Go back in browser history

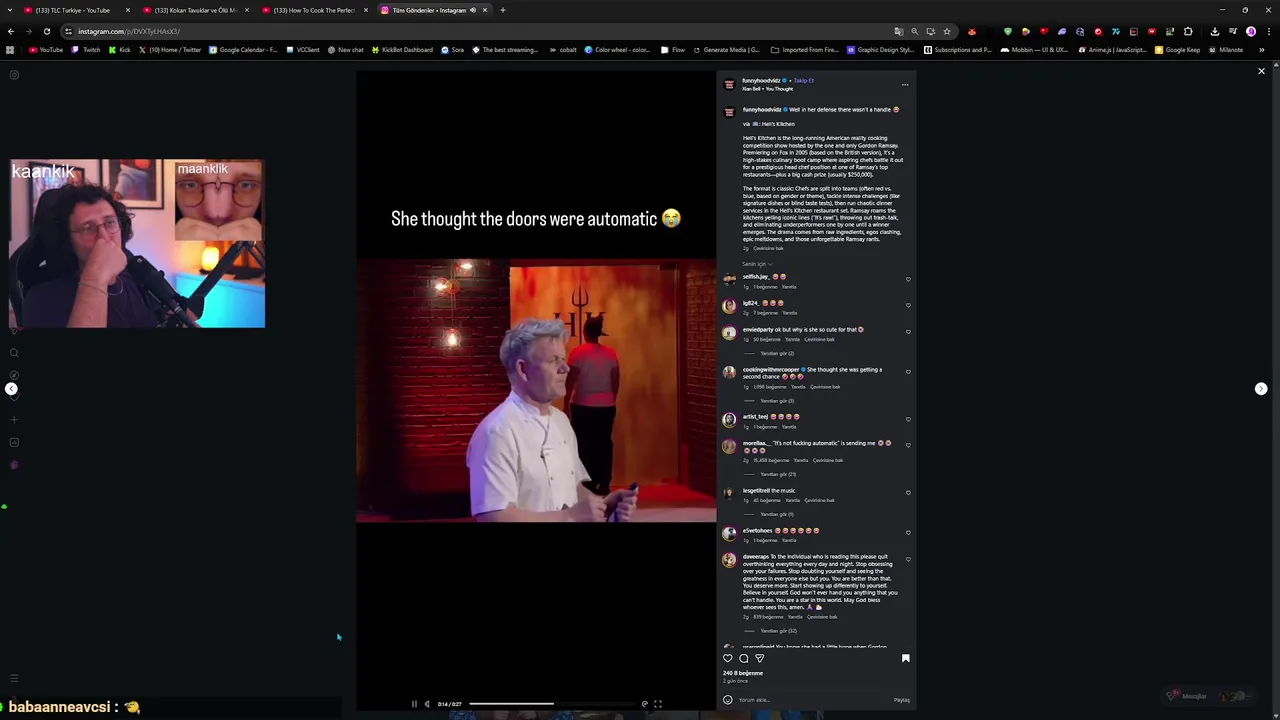[11, 31]
